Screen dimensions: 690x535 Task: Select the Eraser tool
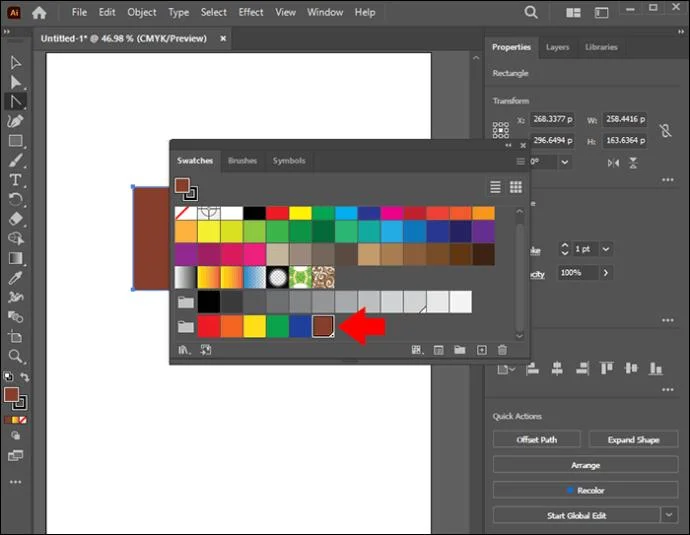point(15,219)
